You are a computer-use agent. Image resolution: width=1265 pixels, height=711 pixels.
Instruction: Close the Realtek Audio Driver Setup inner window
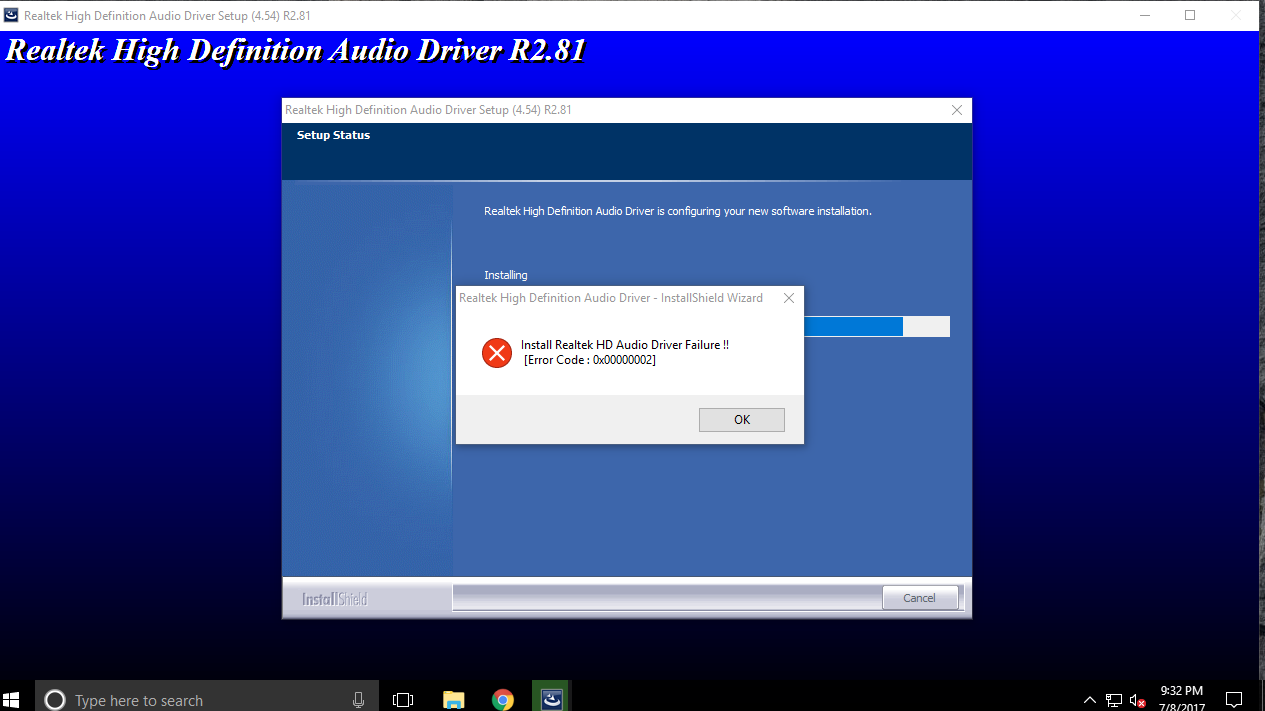point(957,110)
